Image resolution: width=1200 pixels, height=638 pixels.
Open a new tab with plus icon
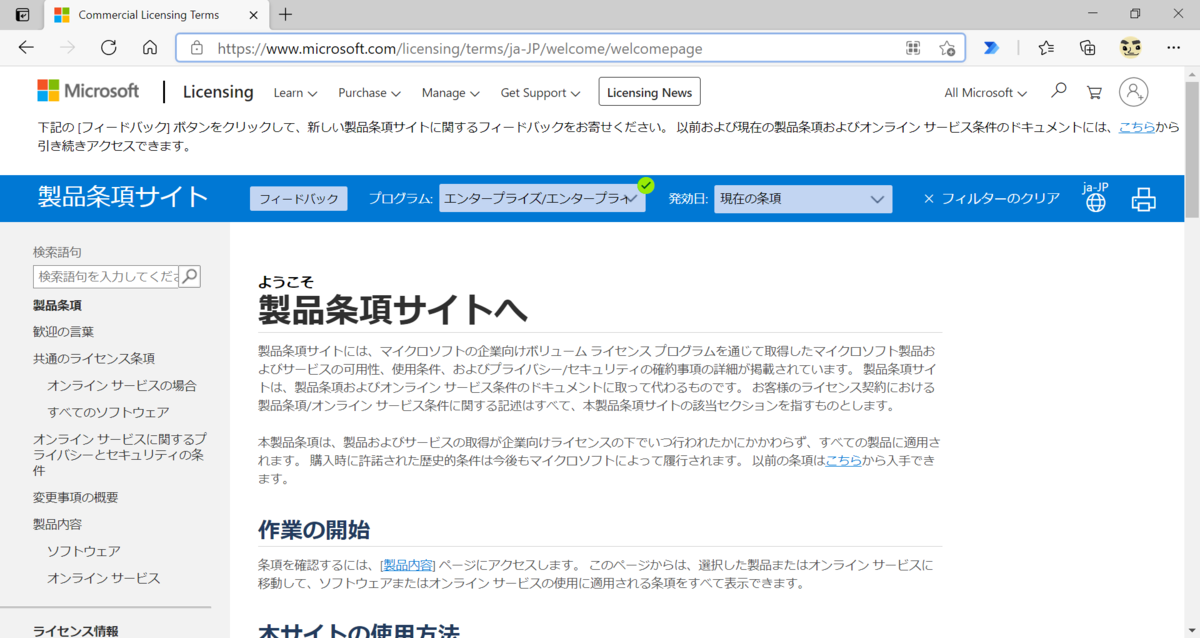[285, 14]
